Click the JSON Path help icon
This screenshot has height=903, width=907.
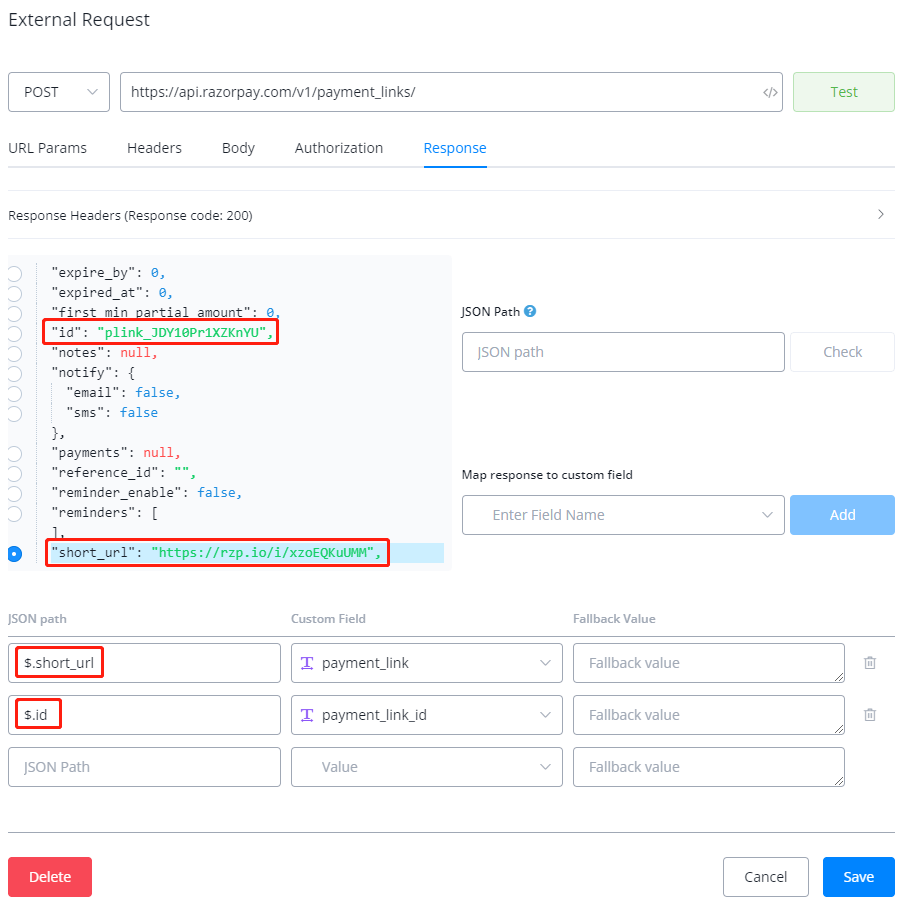530,311
